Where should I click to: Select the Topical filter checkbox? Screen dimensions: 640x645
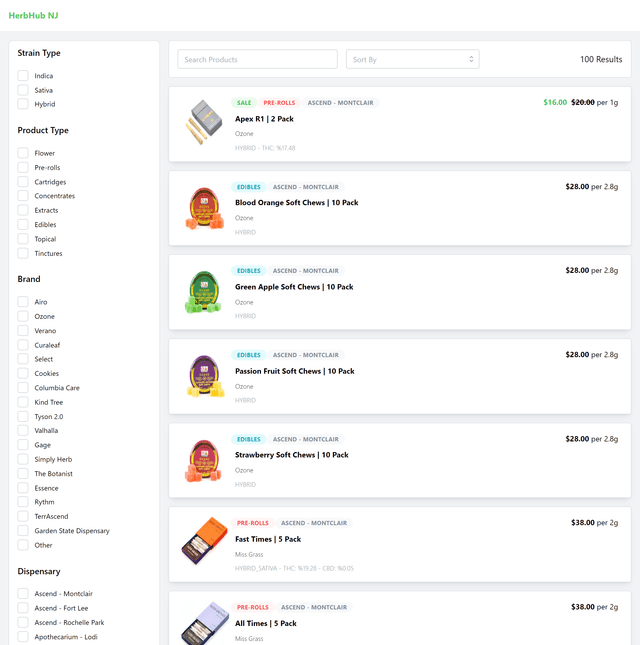pyautogui.click(x=23, y=239)
